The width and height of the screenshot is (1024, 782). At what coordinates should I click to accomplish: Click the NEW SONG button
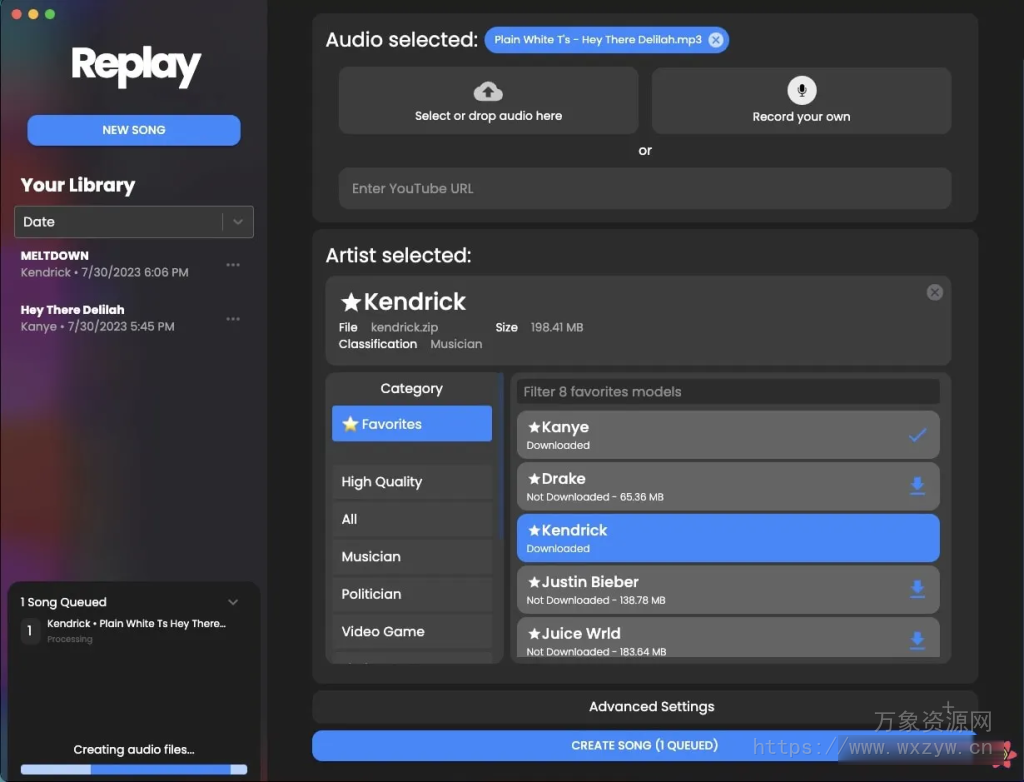click(x=133, y=130)
